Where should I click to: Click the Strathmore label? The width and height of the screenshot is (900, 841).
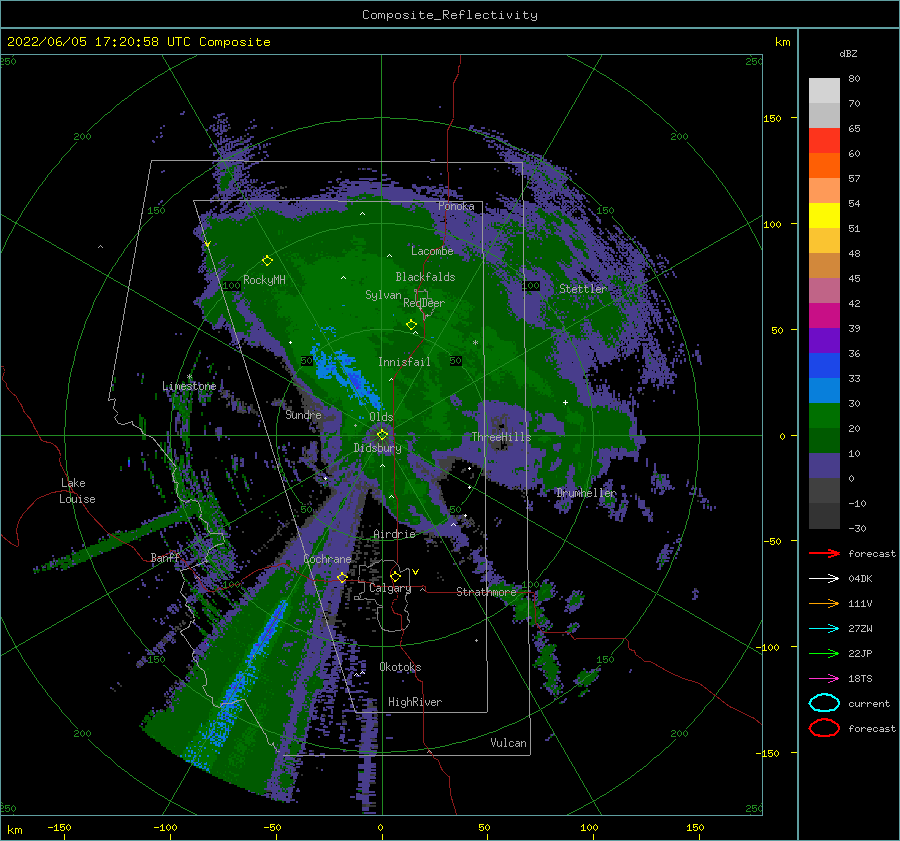[x=486, y=591]
